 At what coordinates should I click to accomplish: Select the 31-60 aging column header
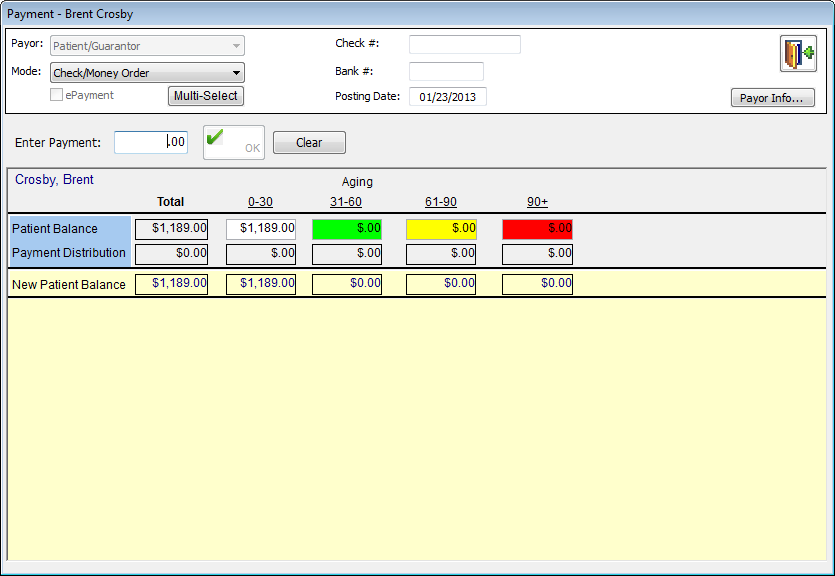(x=346, y=202)
